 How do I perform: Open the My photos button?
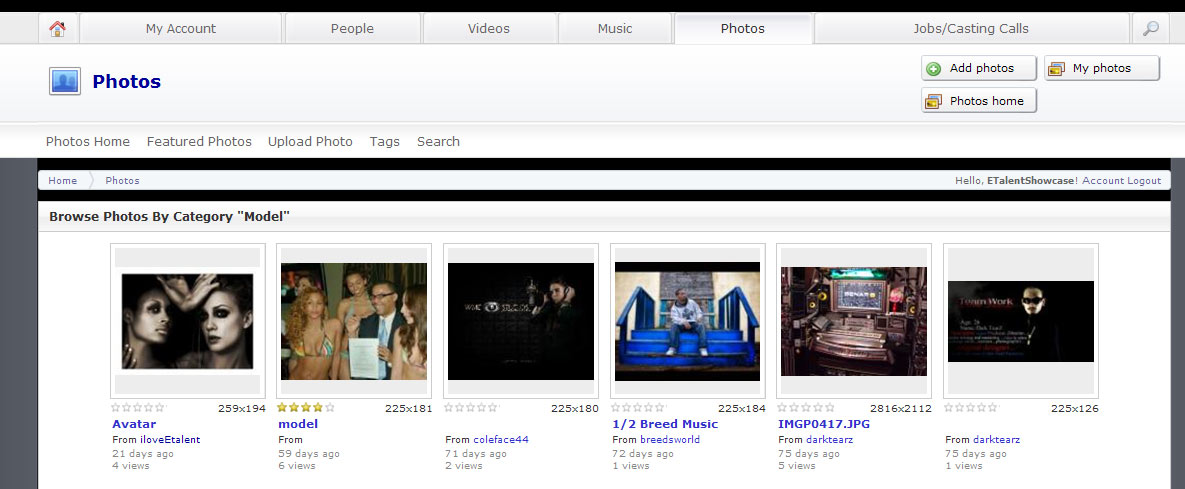coord(1101,68)
